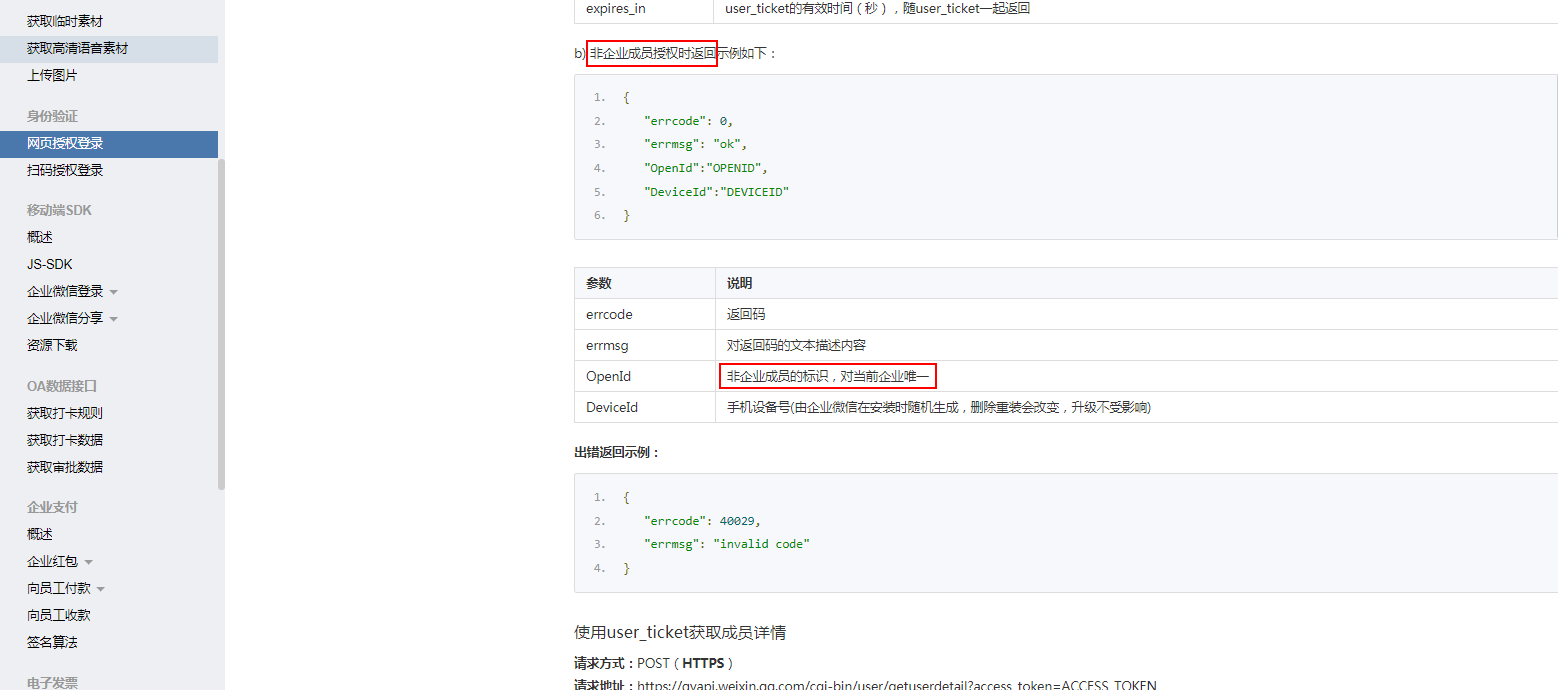Open 资源下载 in the sidebar

coord(52,344)
